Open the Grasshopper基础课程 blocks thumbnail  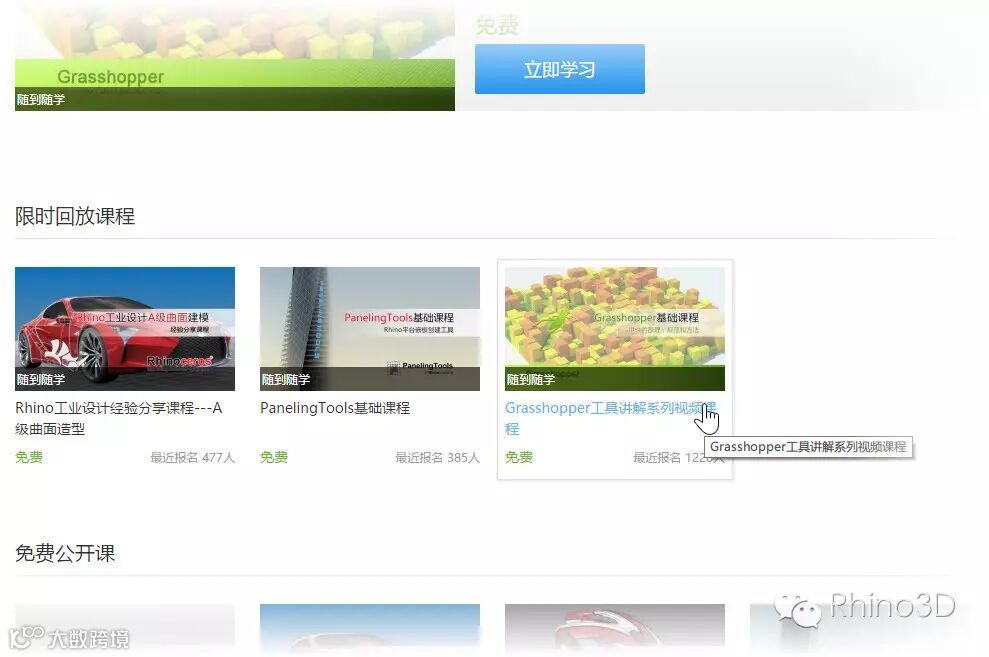tap(614, 328)
